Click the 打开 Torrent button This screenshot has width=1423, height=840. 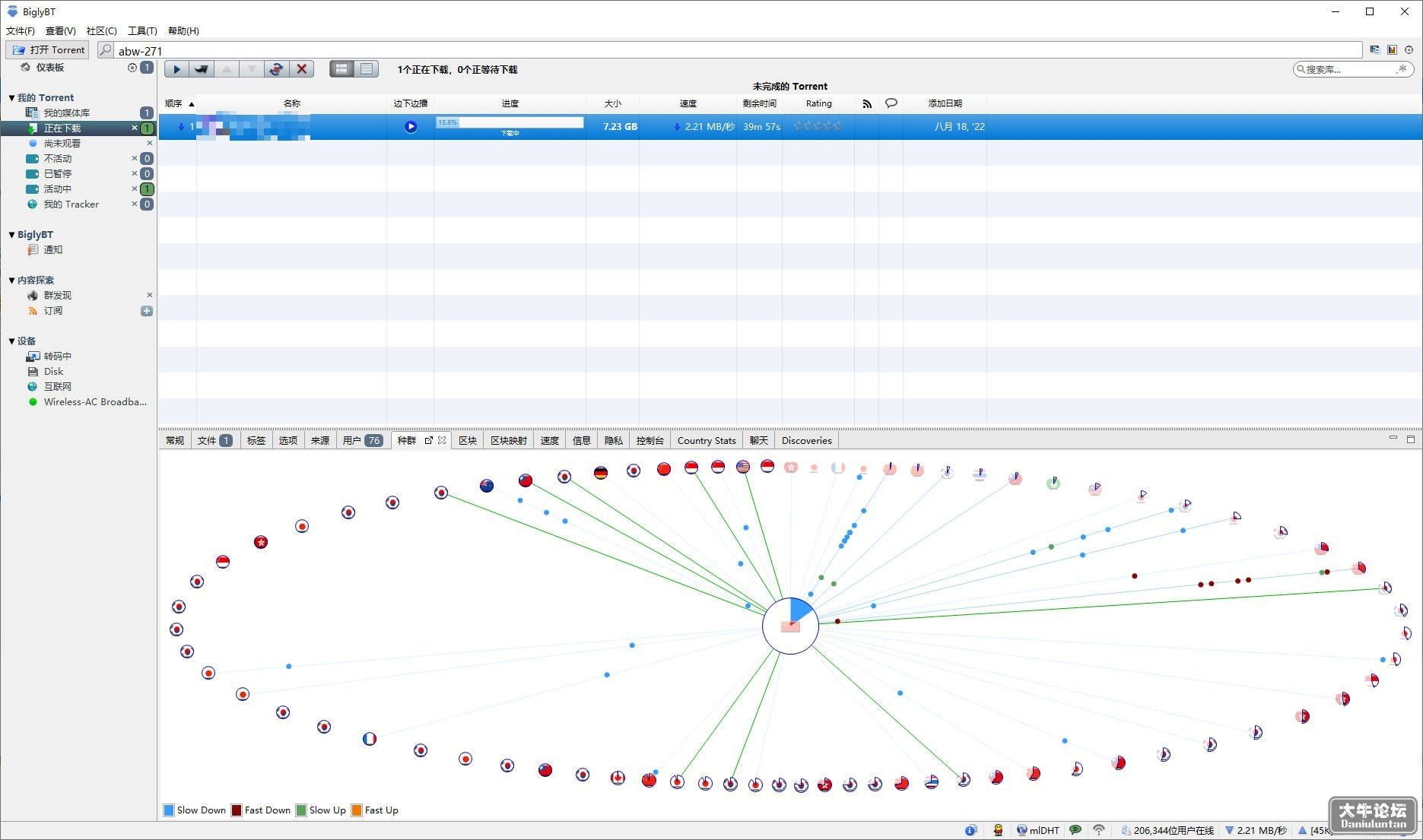point(48,50)
